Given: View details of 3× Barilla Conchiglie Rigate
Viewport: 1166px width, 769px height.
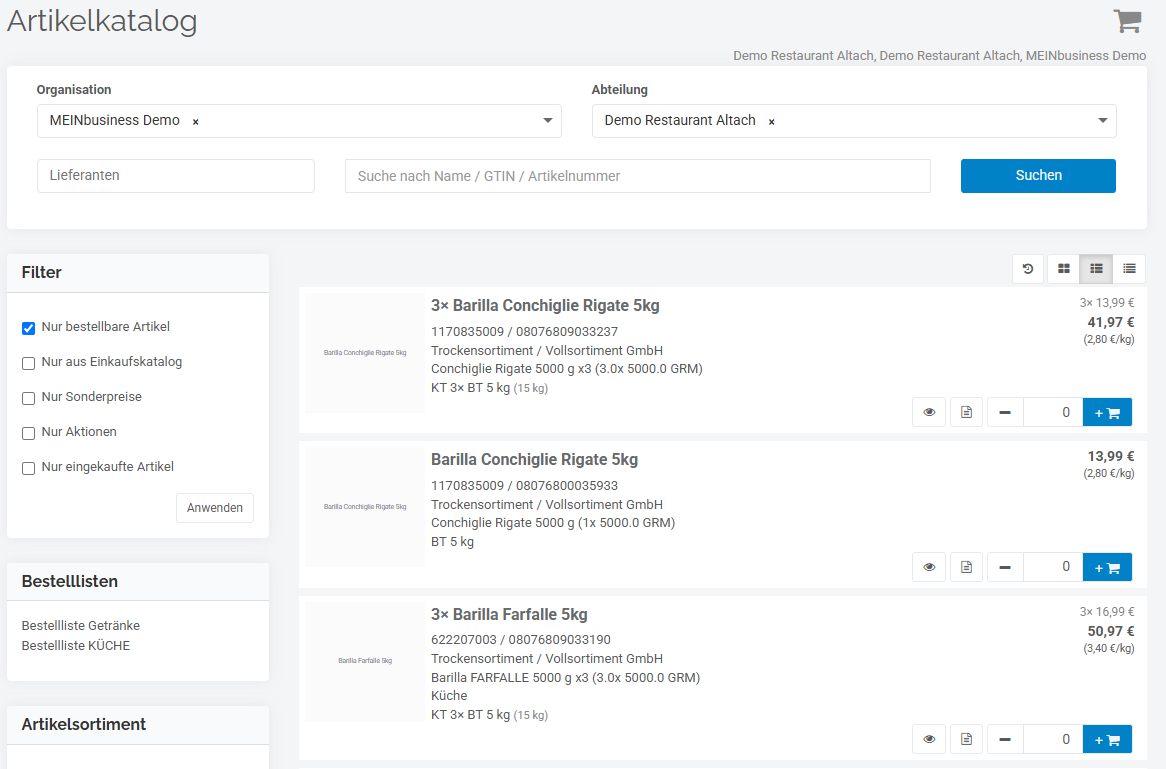Looking at the screenshot, I should (x=929, y=412).
